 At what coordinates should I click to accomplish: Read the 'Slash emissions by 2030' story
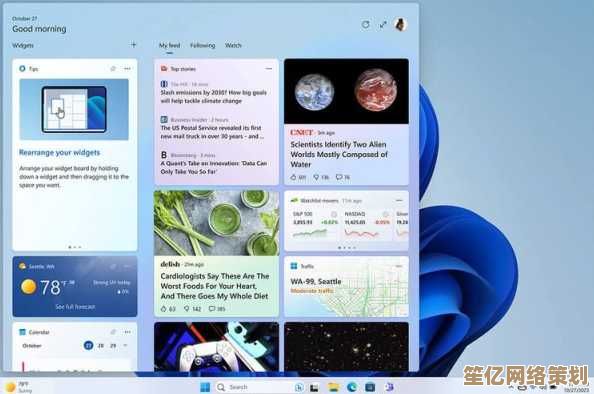pos(214,97)
